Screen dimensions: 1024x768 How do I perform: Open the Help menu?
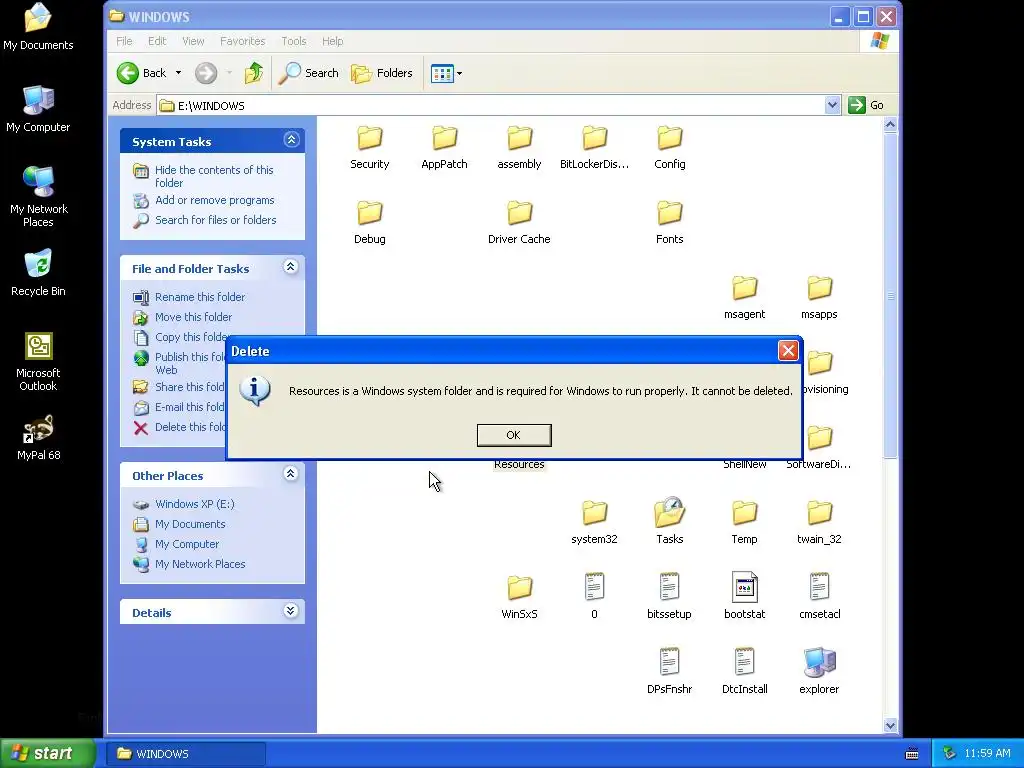point(332,41)
